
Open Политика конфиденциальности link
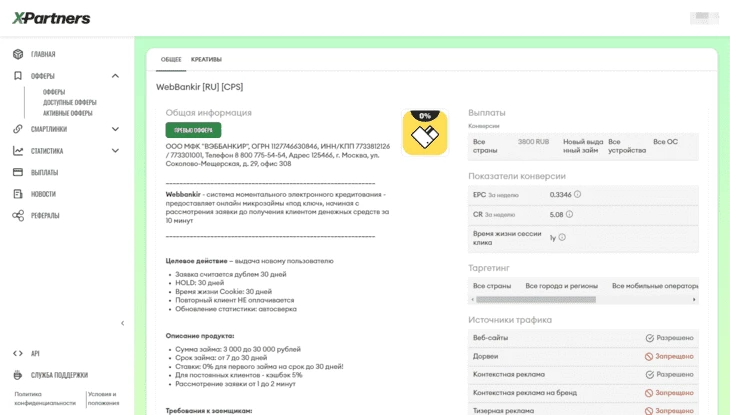coord(45,399)
